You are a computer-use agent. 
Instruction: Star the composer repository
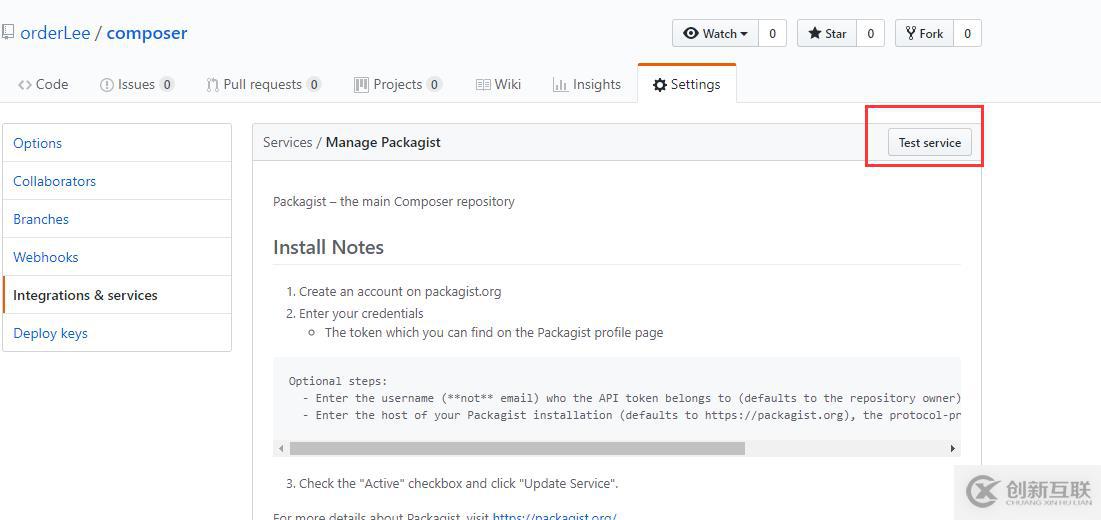(x=827, y=33)
